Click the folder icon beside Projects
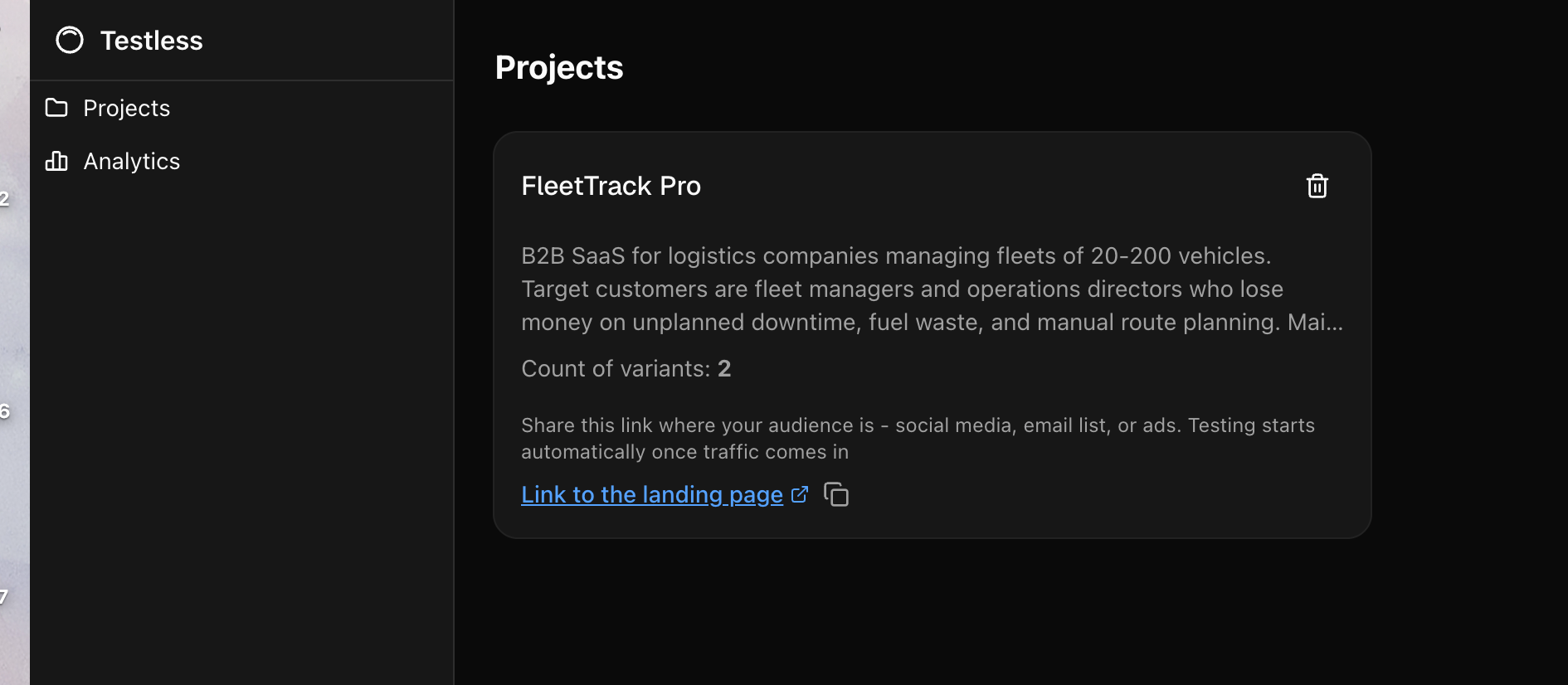Viewport: 1568px width, 685px height. click(56, 108)
